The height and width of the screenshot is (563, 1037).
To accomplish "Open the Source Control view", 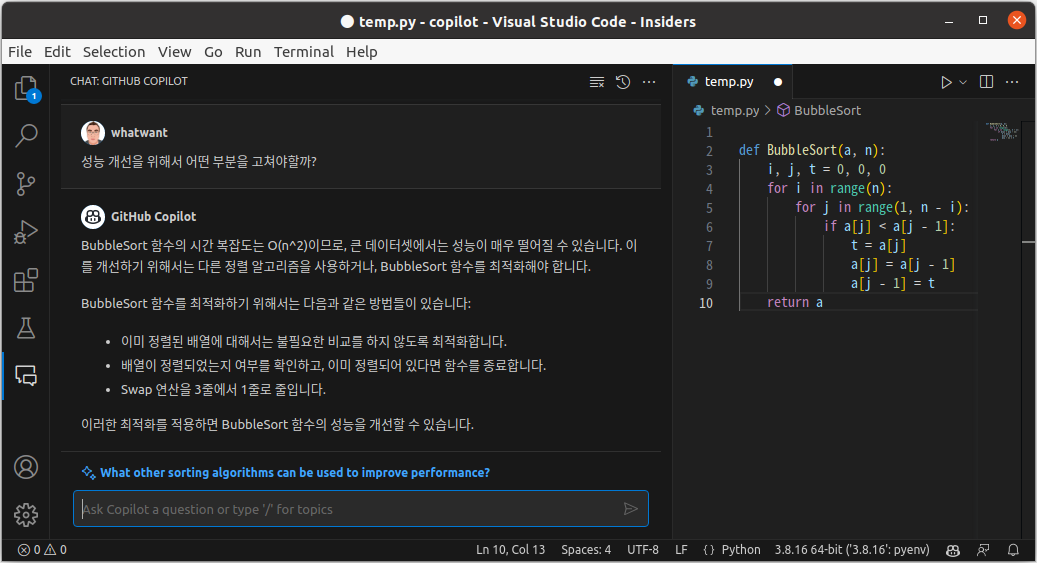I will pos(26,183).
